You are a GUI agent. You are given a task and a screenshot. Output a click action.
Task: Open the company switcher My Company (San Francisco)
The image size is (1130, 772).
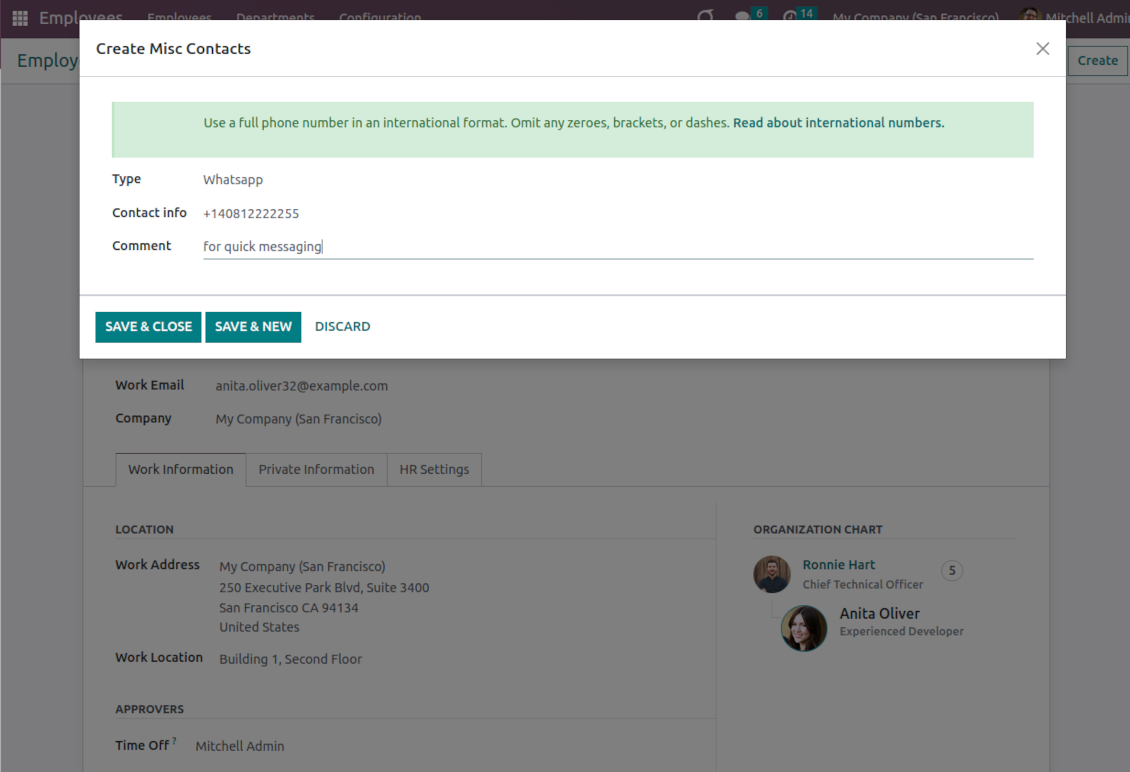point(915,18)
